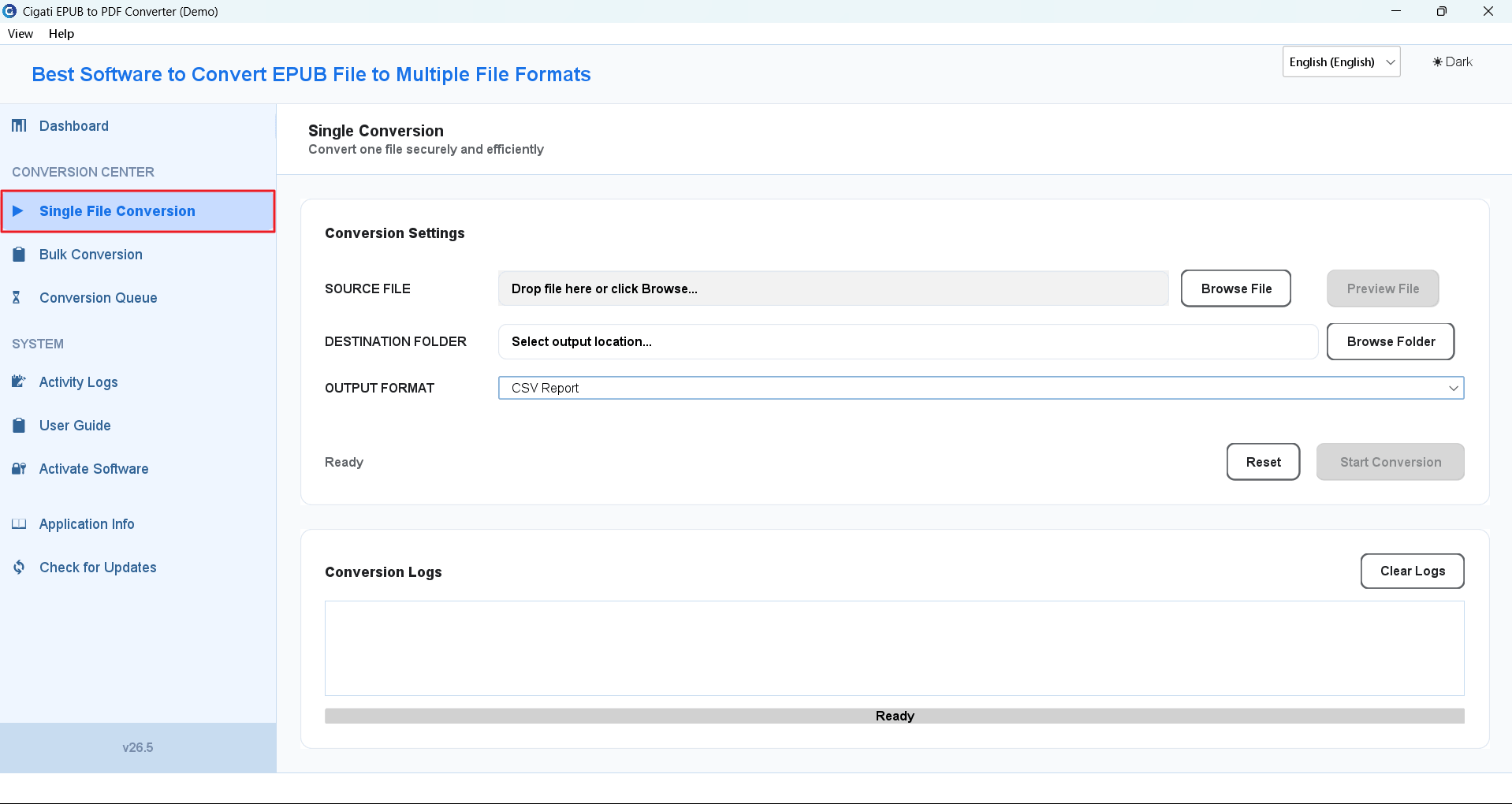Click the Single Conversion heading text
Viewport: 1512px width, 804px height.
(x=376, y=131)
